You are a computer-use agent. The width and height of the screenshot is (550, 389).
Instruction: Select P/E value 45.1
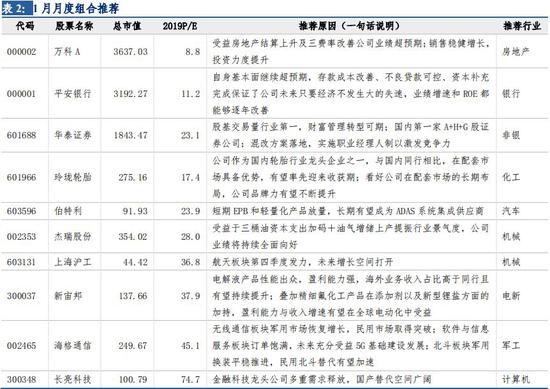(191, 346)
